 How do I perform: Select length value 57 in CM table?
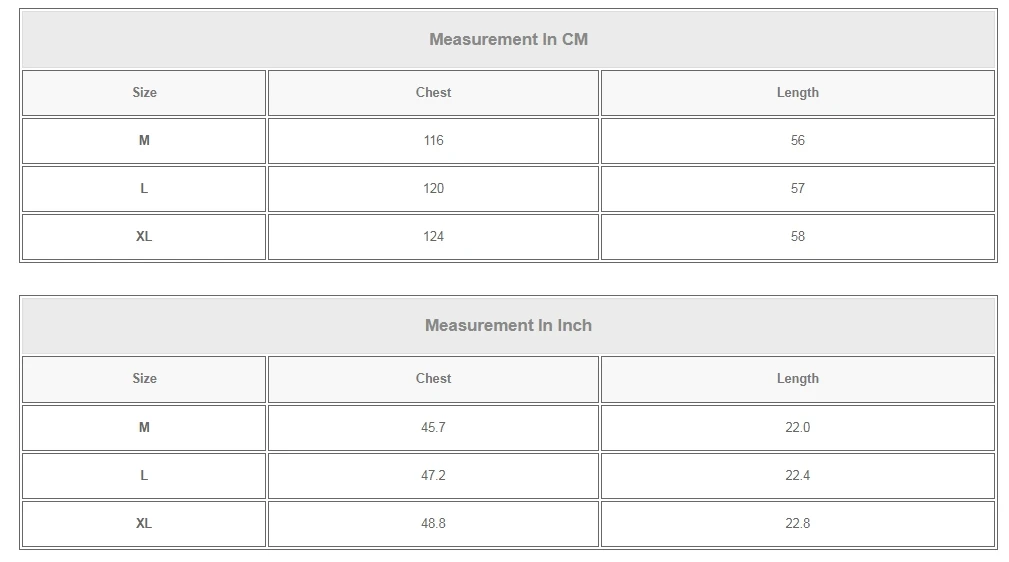797,189
